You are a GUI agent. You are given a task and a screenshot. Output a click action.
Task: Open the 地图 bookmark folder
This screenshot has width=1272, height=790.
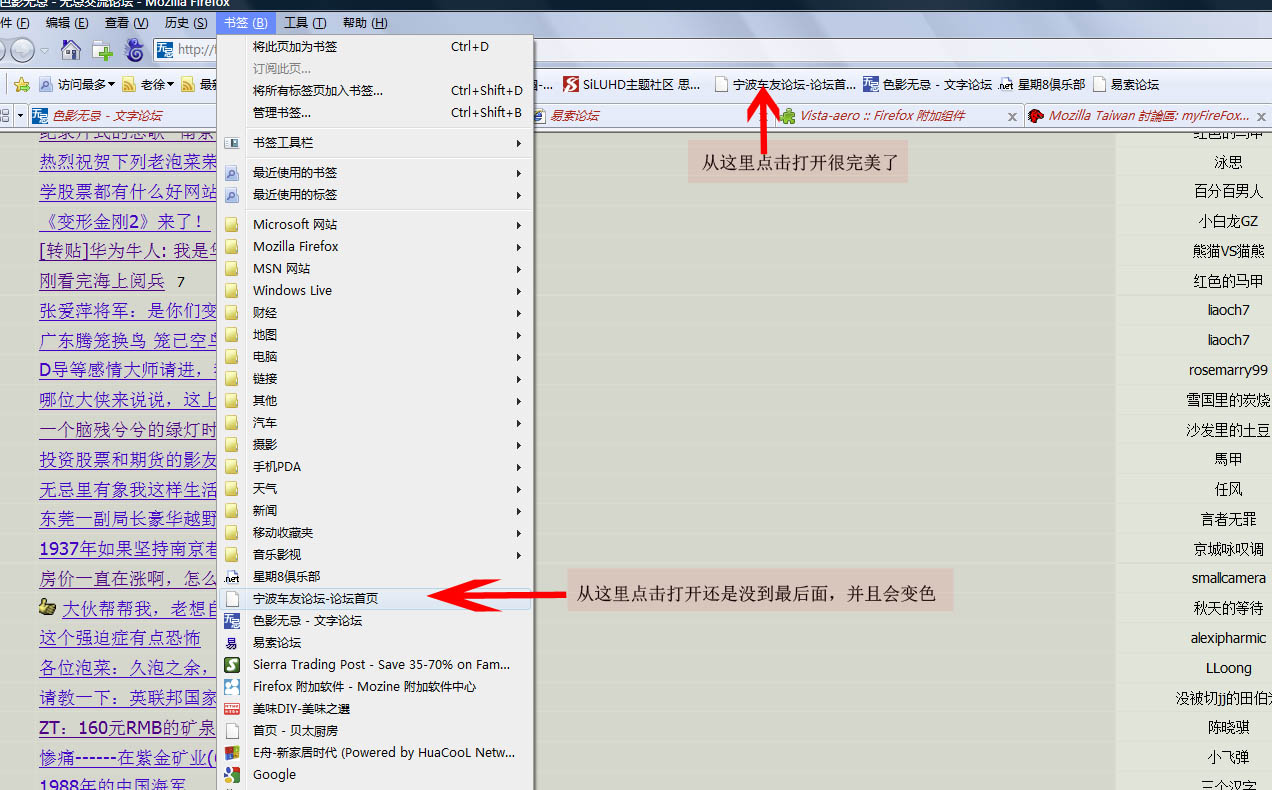click(375, 335)
